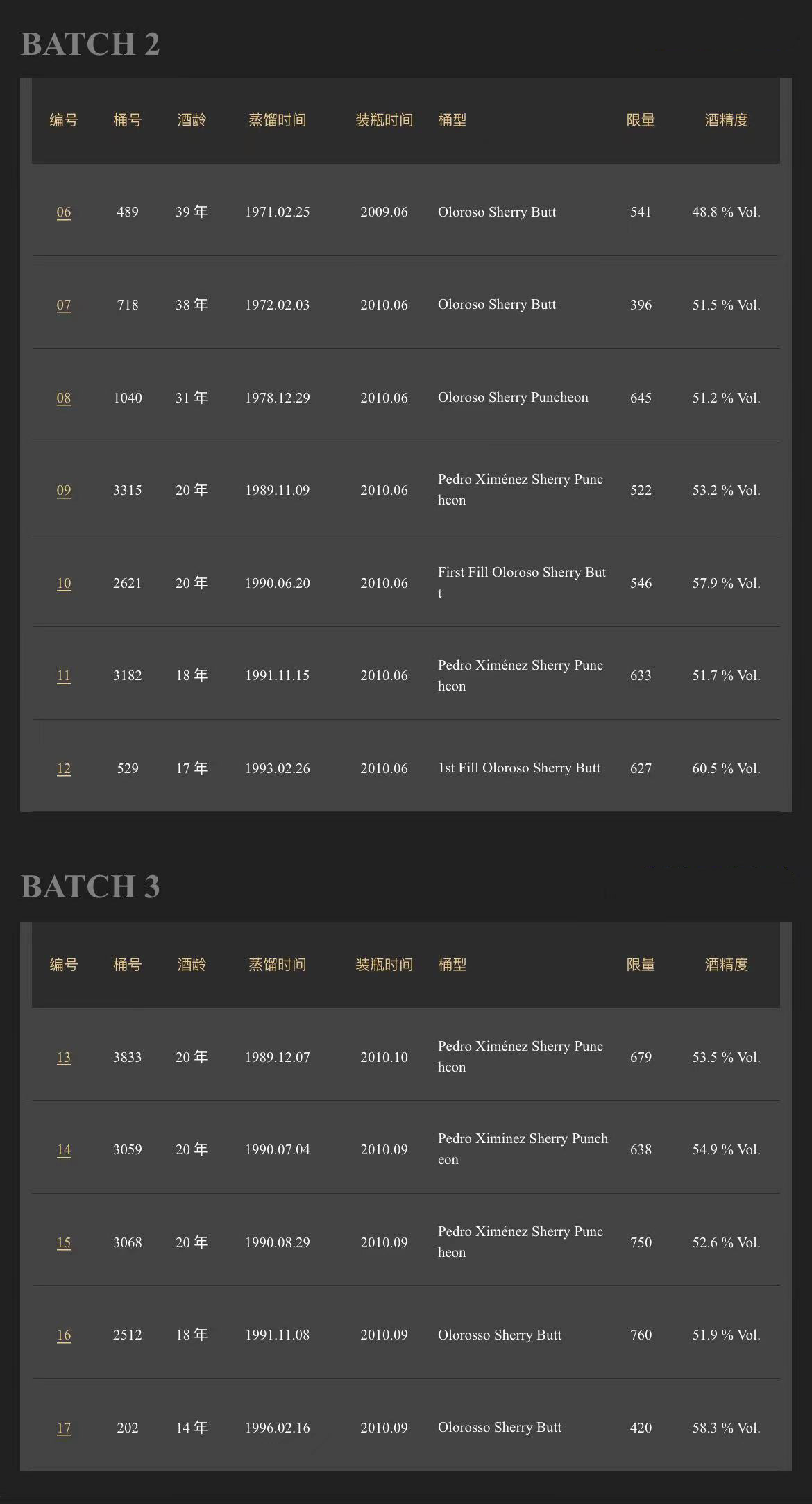Click the BATCH 3 heading
812x1504 pixels.
[90, 887]
